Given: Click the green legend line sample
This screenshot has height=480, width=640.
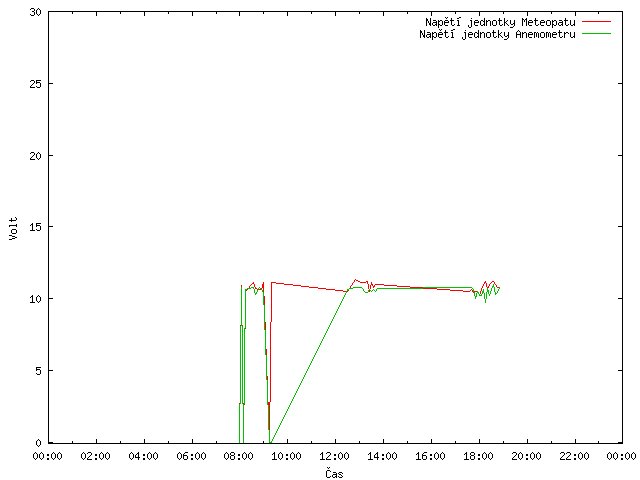Looking at the screenshot, I should coord(596,34).
